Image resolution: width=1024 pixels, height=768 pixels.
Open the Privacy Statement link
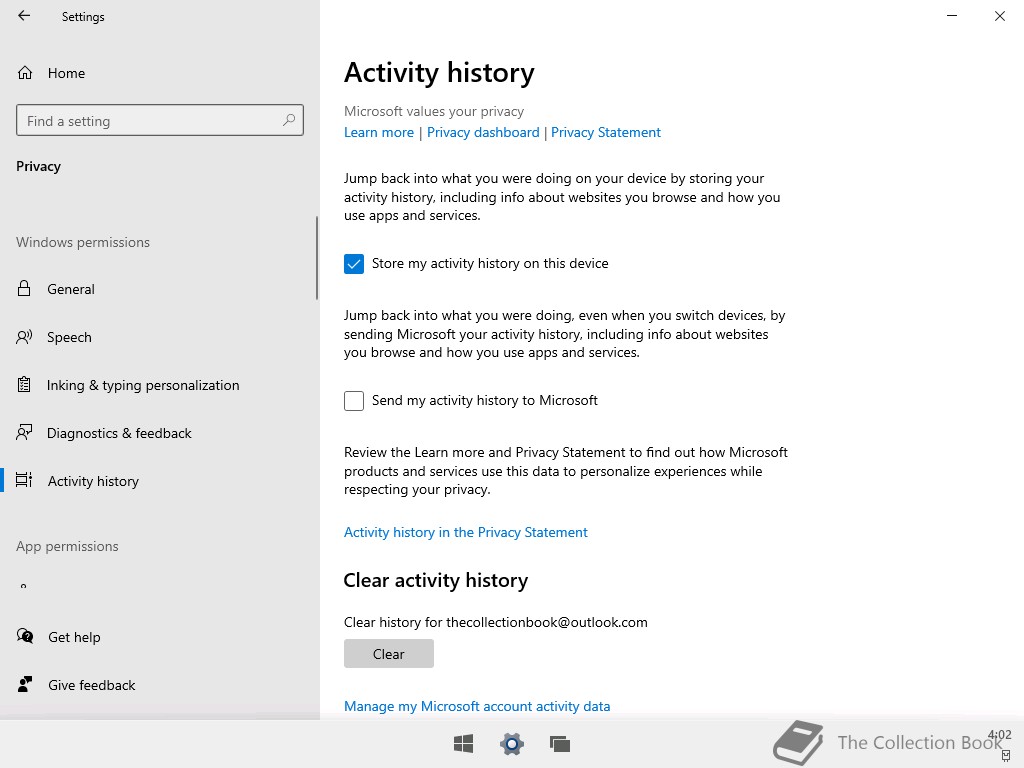606,132
